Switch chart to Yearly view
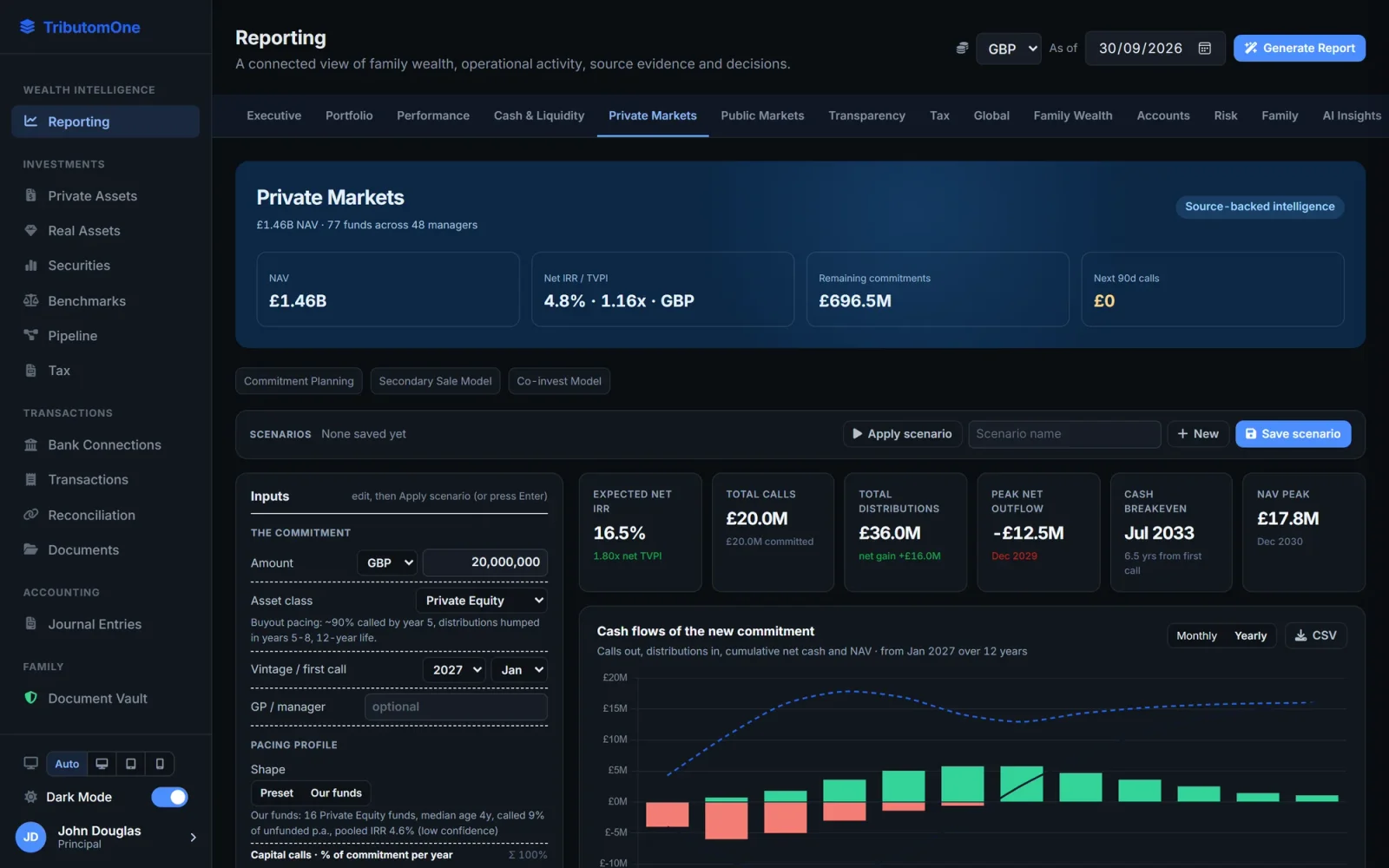 click(1250, 635)
